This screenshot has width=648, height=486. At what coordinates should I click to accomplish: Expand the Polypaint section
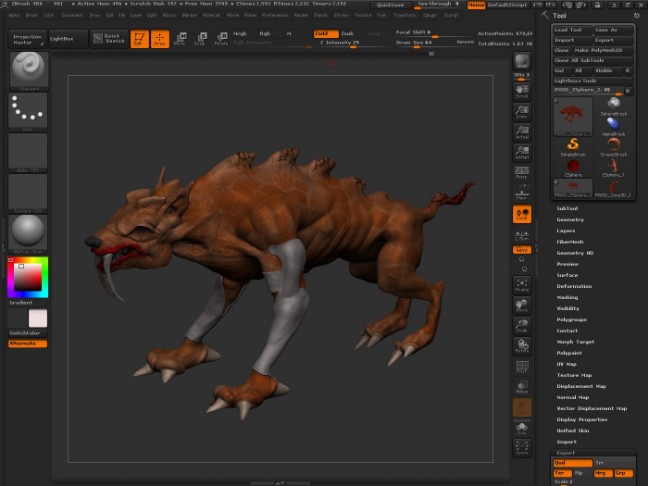pos(569,353)
